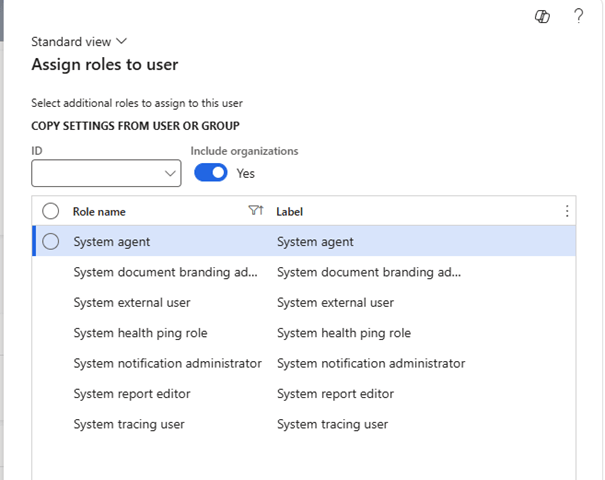605x480 pixels.
Task: Click System report editor label cell
Action: click(335, 394)
